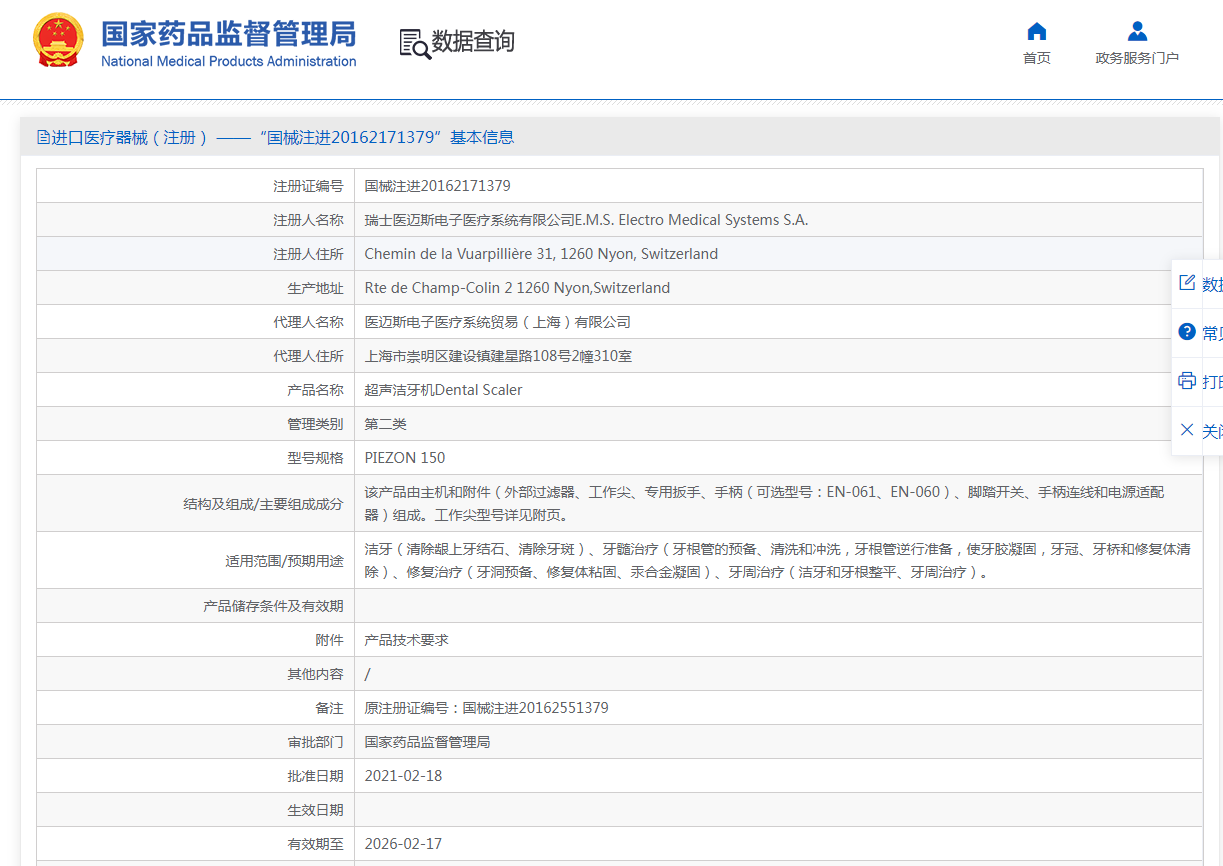Click the 批准日期 row label
This screenshot has width=1223, height=866.
coord(315,776)
